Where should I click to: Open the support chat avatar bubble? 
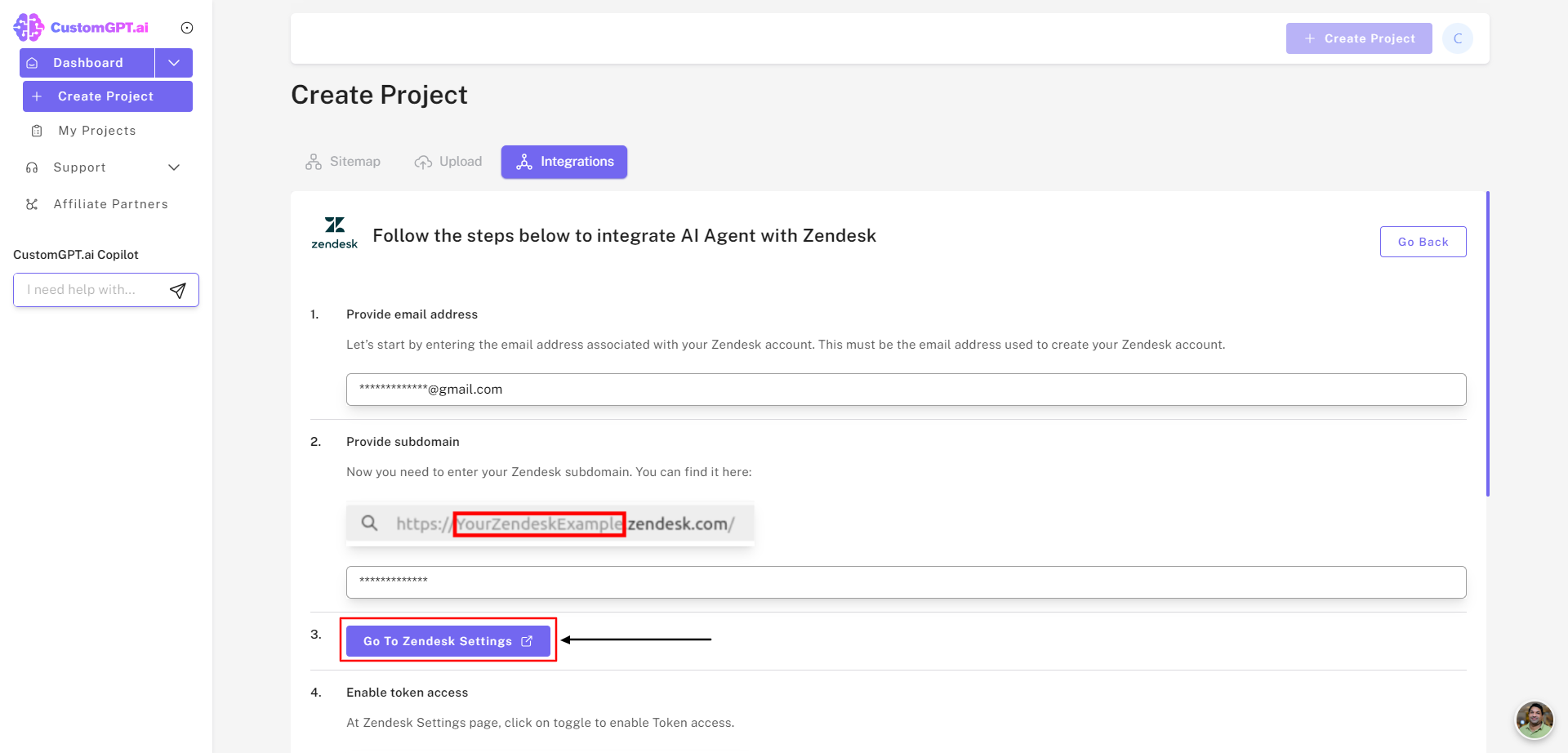click(1535, 720)
